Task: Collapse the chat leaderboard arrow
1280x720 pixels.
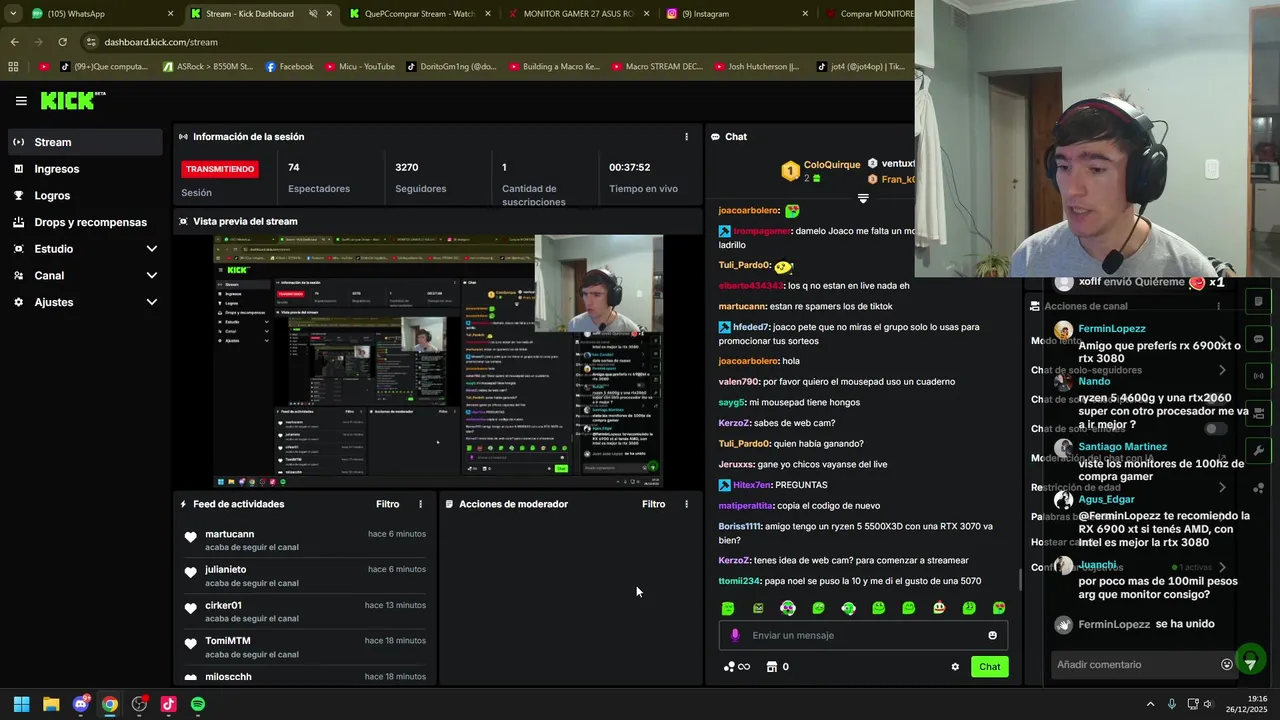Action: [863, 198]
